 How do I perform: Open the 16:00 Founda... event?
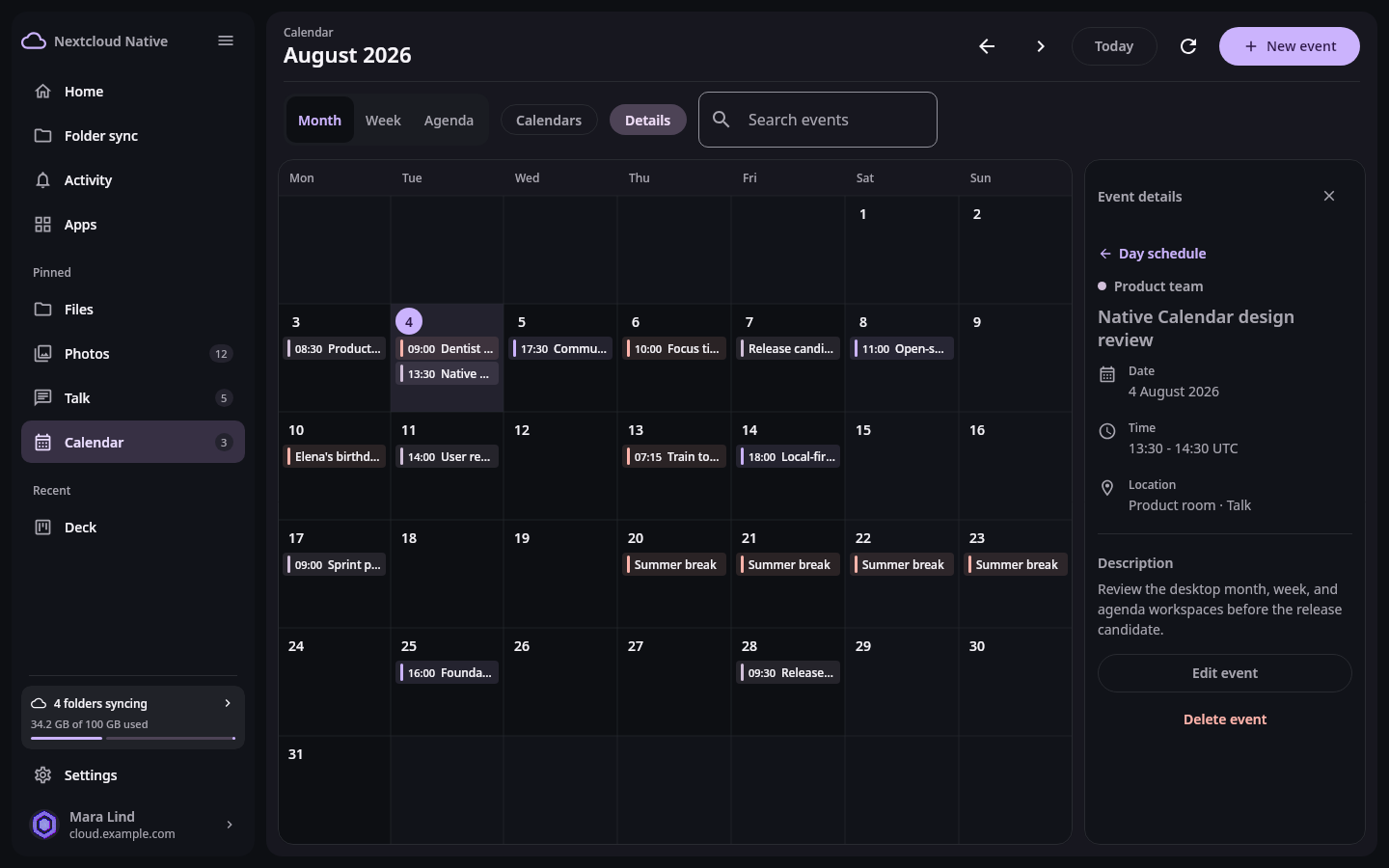coord(449,673)
